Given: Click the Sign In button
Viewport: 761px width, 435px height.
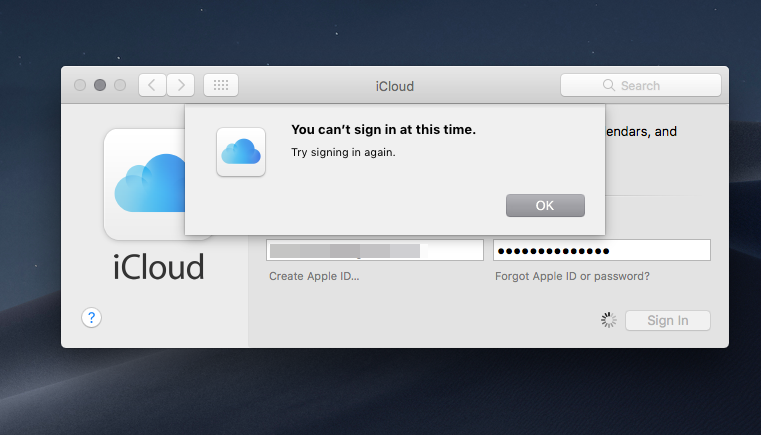Looking at the screenshot, I should click(668, 320).
